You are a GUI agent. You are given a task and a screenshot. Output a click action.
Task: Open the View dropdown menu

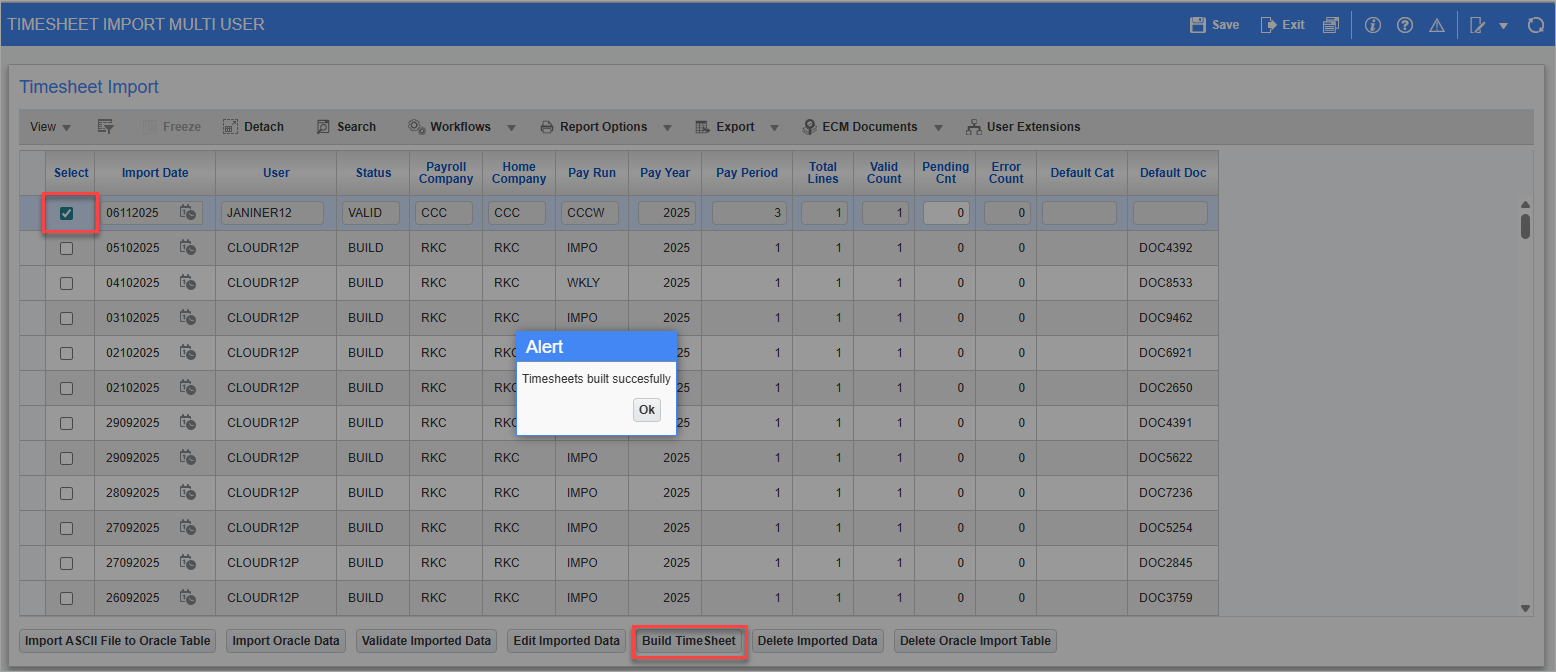48,127
